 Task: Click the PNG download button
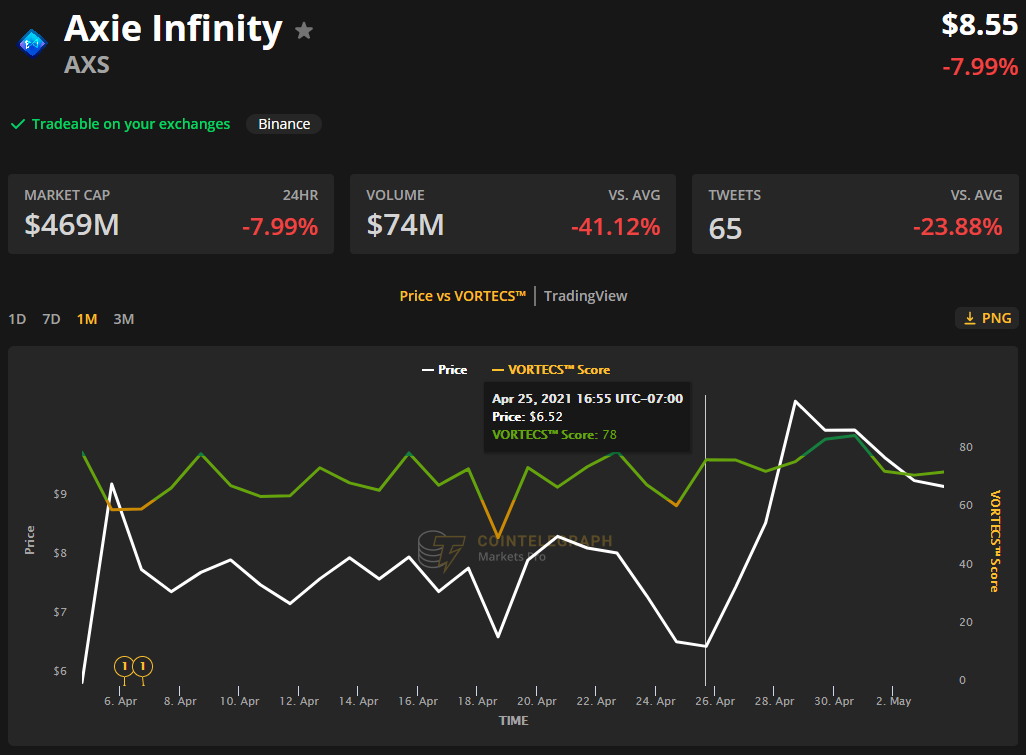pos(987,318)
